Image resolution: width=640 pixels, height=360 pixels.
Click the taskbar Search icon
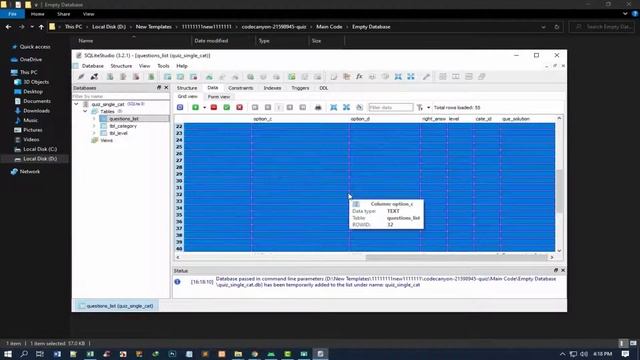[24, 354]
